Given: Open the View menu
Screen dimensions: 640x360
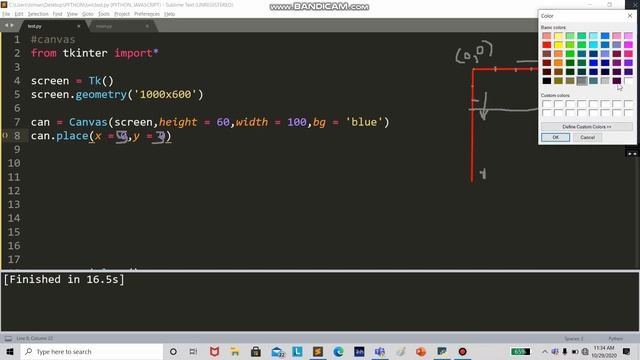Looking at the screenshot, I should [x=72, y=14].
